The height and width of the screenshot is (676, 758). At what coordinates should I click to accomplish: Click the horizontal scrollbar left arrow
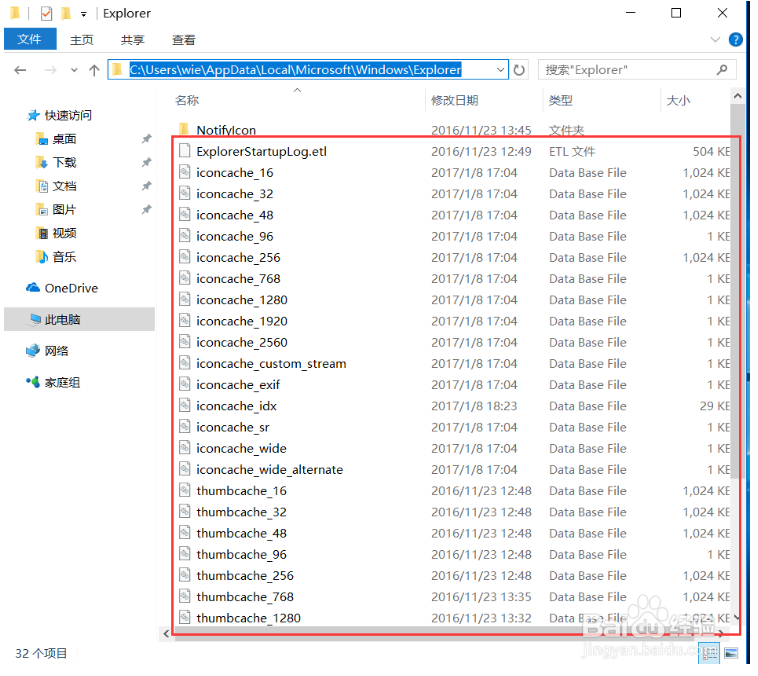166,633
